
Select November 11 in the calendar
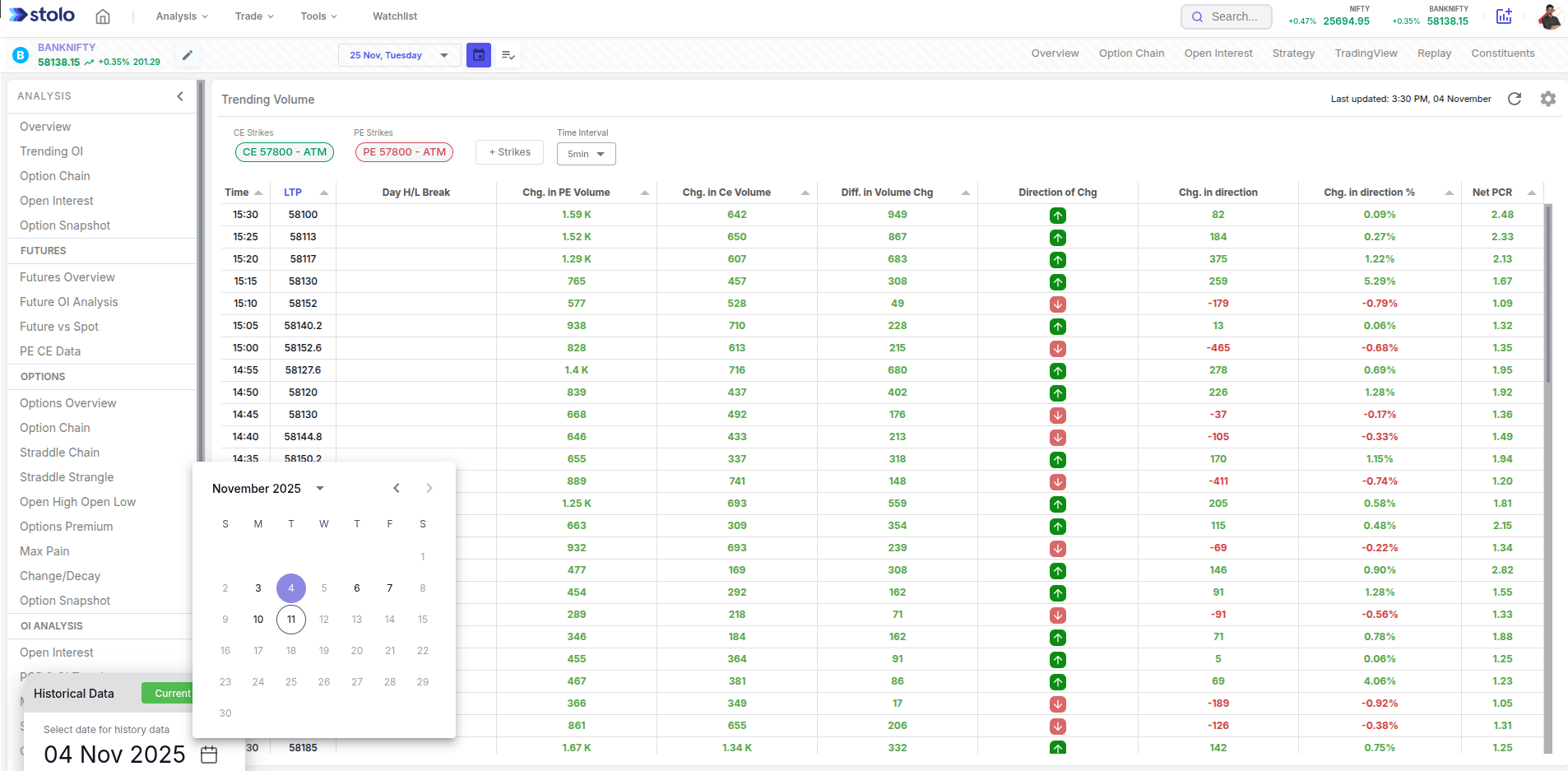pos(291,620)
